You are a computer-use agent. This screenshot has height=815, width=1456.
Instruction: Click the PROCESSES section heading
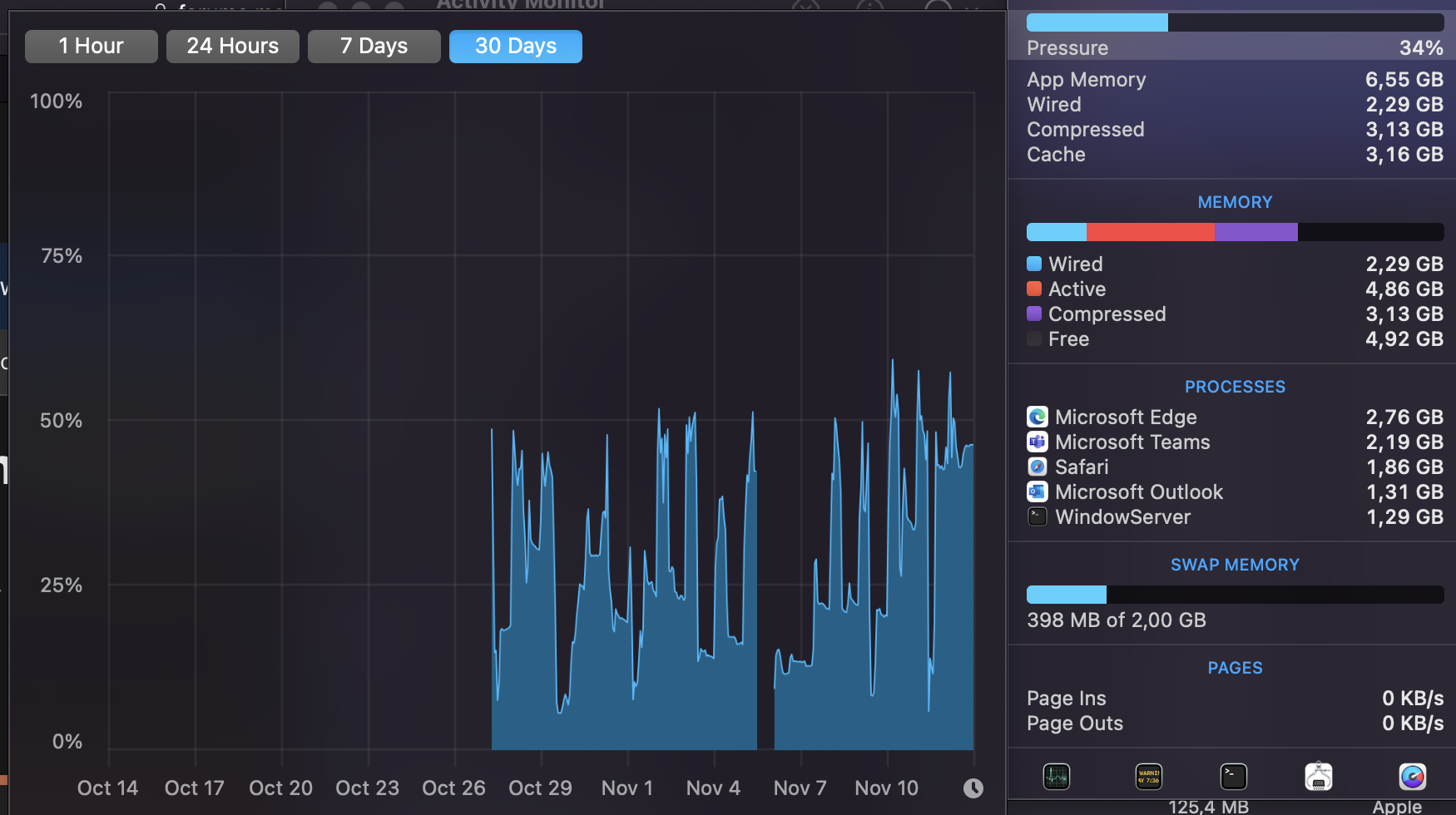pos(1236,387)
